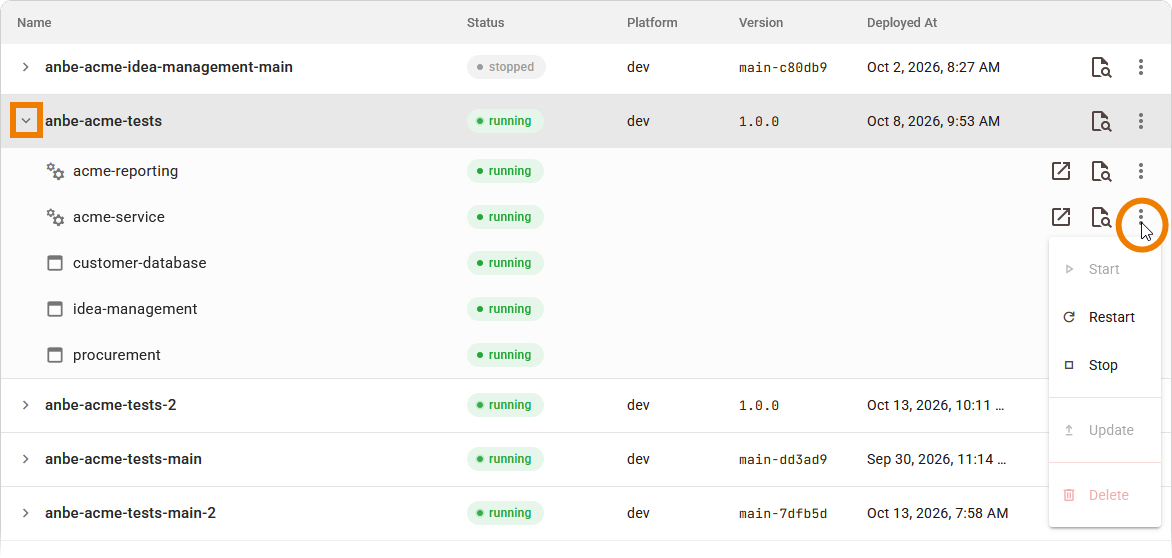Click version main-c80db9
The image size is (1172, 558).
click(x=783, y=67)
